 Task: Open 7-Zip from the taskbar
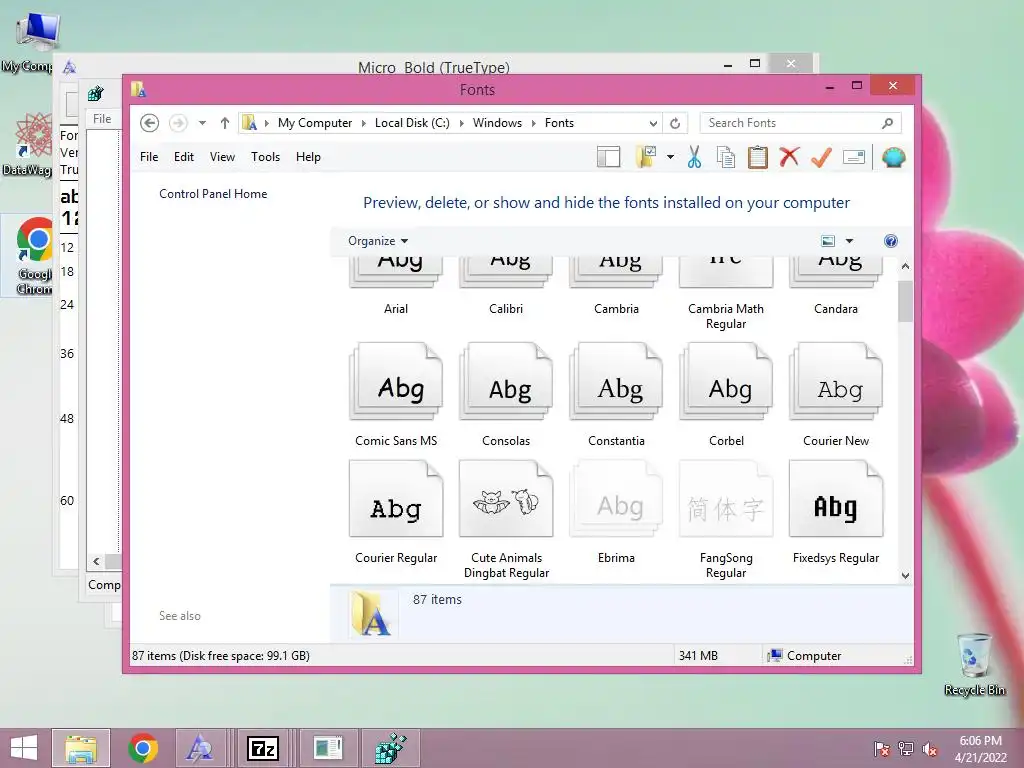[x=263, y=748]
